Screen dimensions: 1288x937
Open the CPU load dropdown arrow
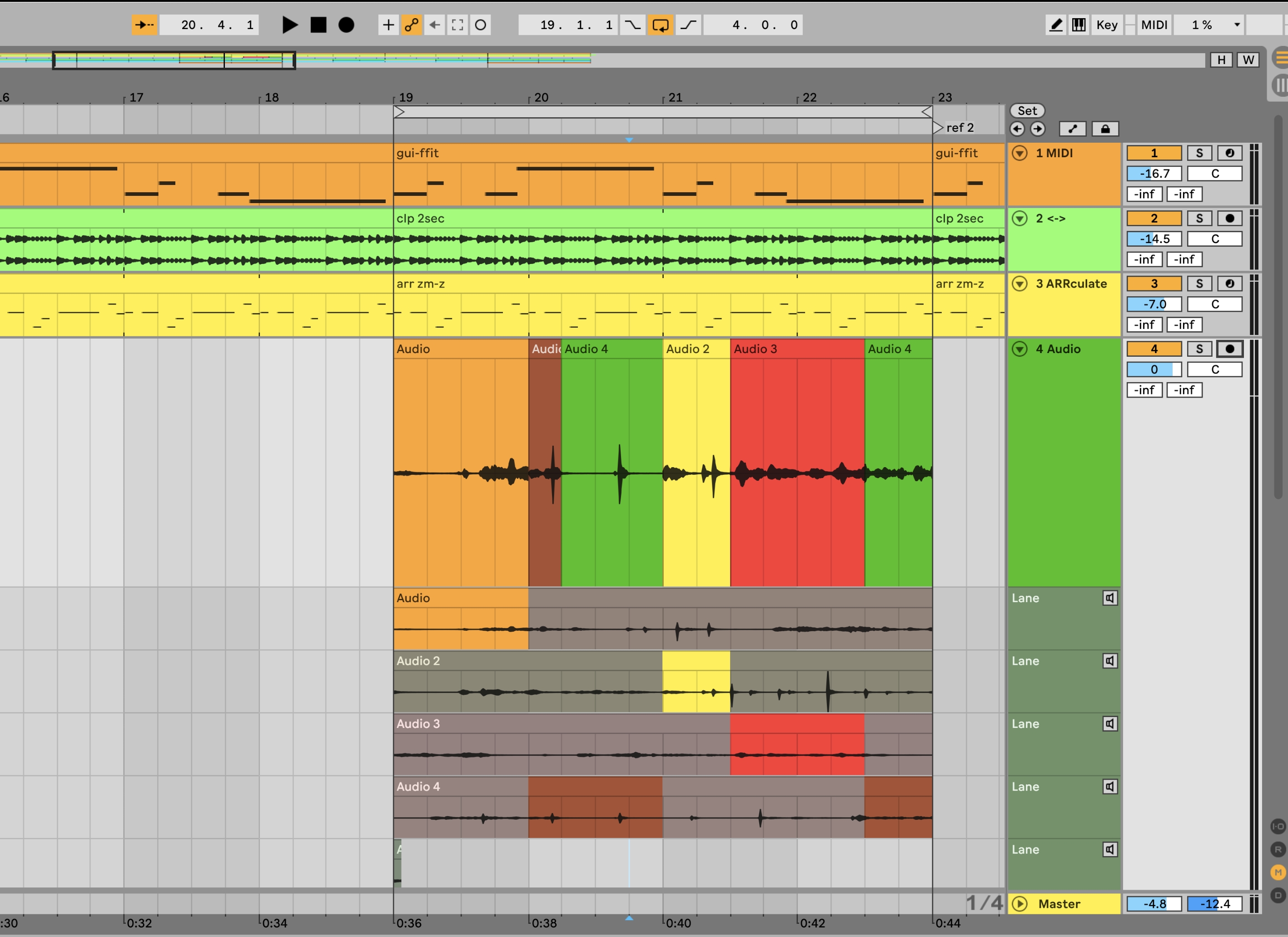click(1236, 25)
